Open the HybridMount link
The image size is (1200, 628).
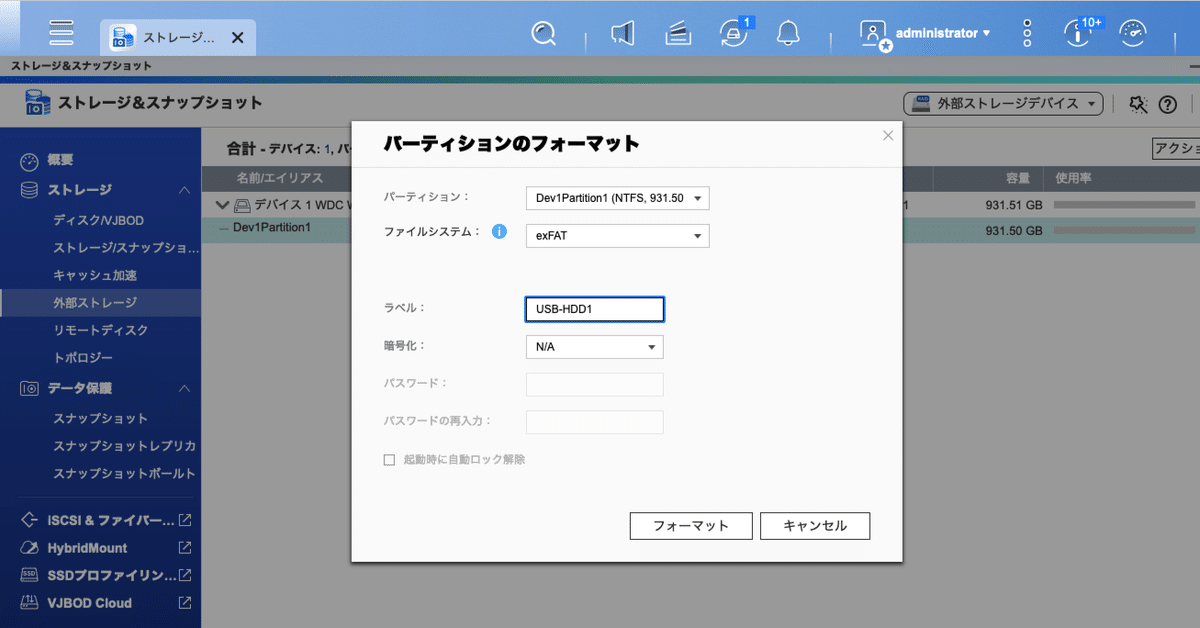87,548
